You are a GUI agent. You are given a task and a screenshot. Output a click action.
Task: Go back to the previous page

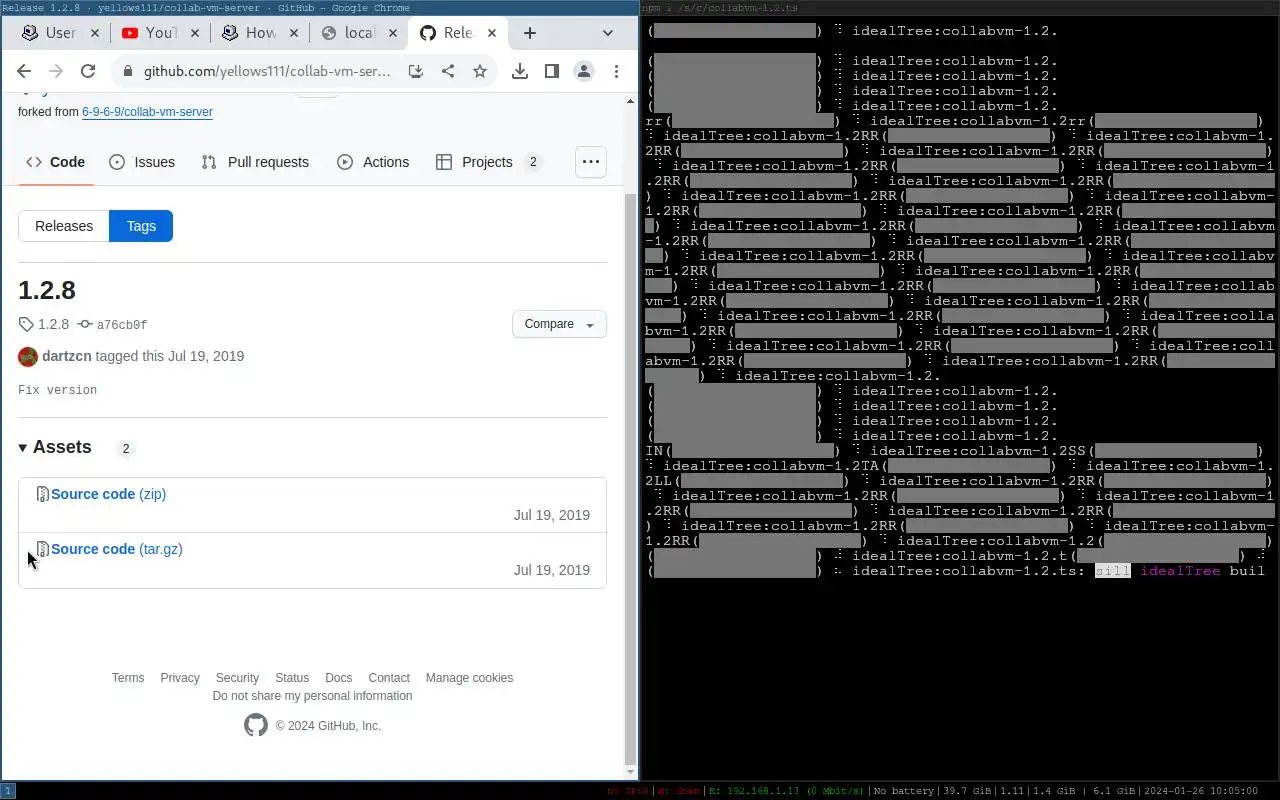tap(24, 71)
